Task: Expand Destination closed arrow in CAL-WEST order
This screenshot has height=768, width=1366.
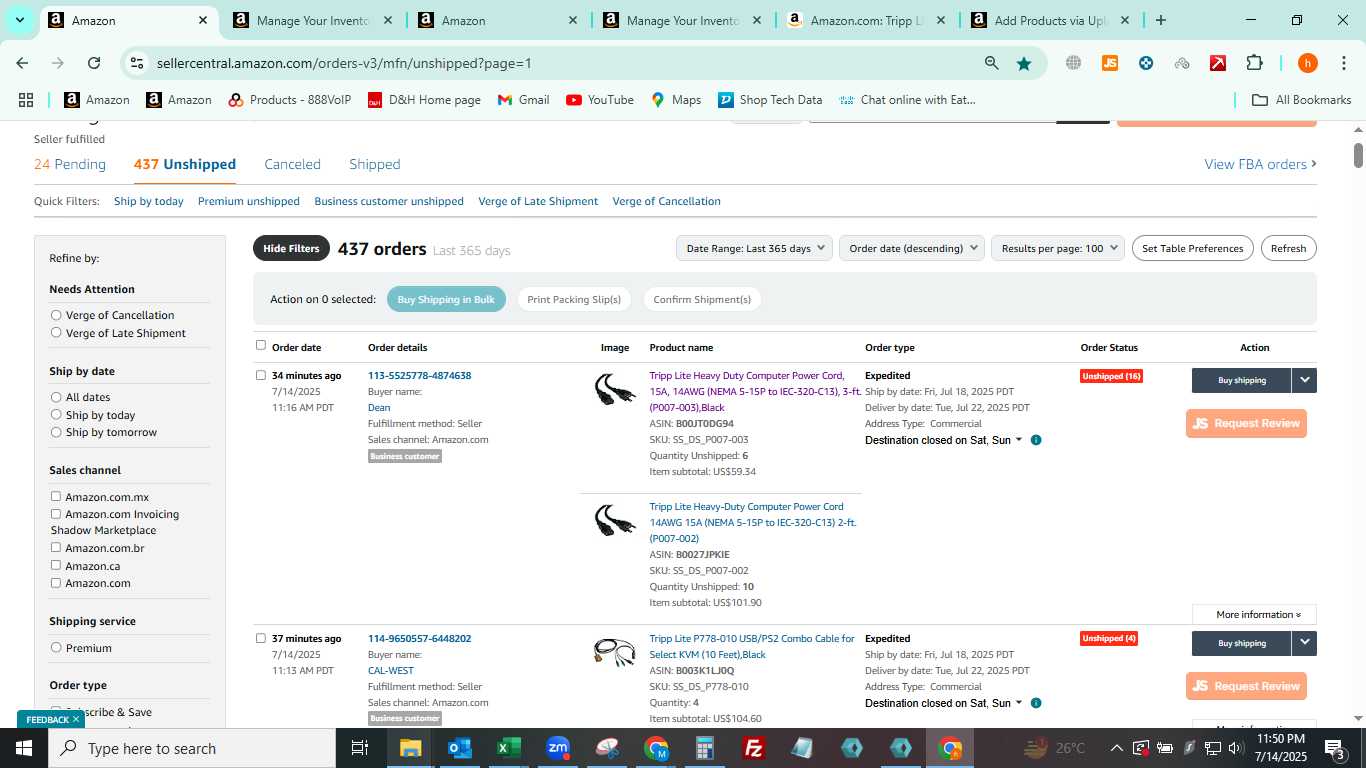Action: (1019, 703)
